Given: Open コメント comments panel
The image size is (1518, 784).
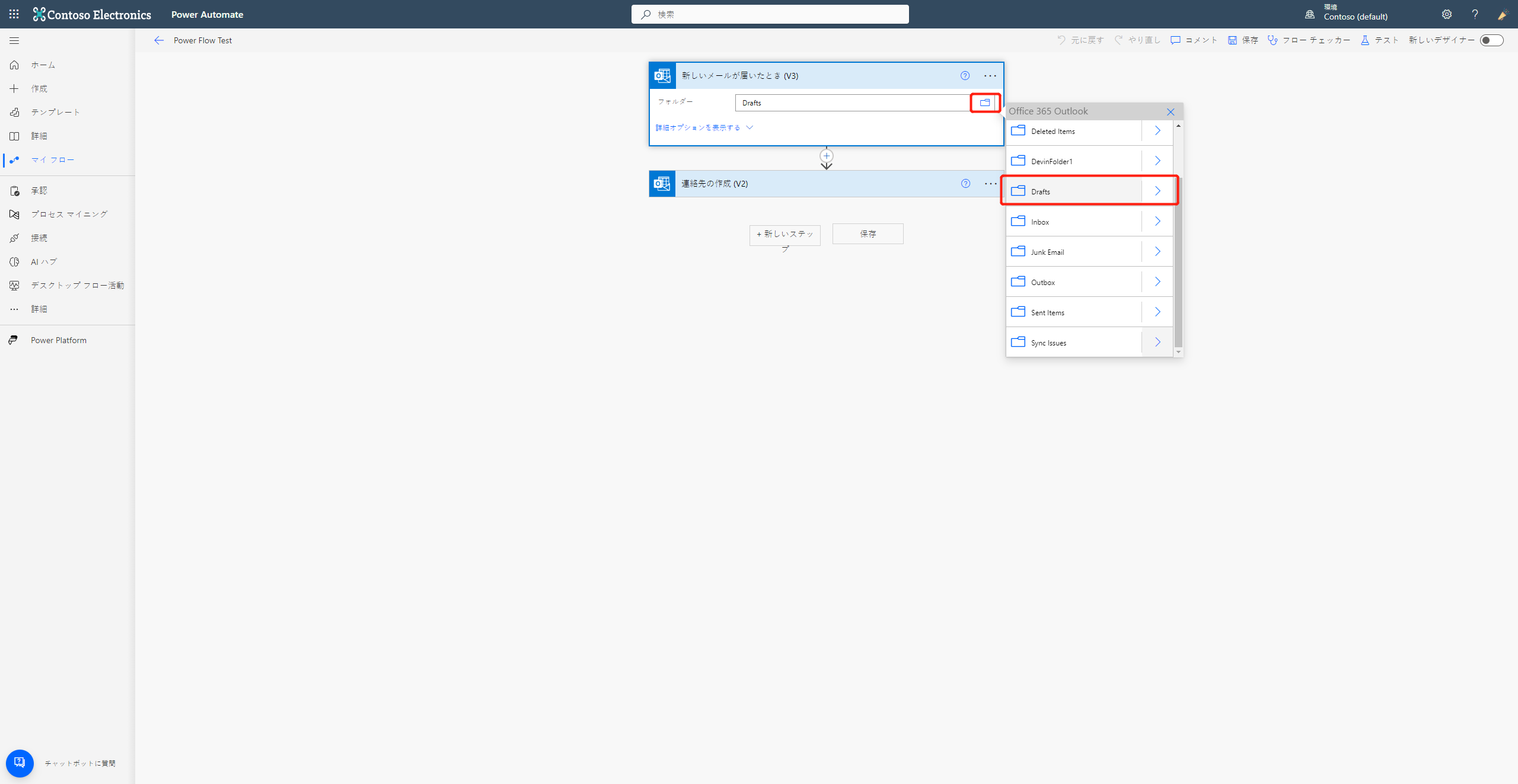Looking at the screenshot, I should (1194, 40).
